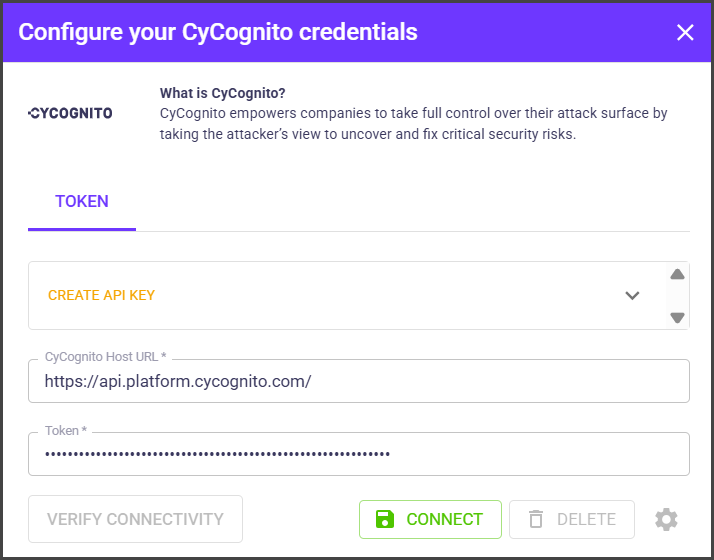Click the CyCognito description paragraph
Viewport: 714px width, 560px height.
point(413,123)
